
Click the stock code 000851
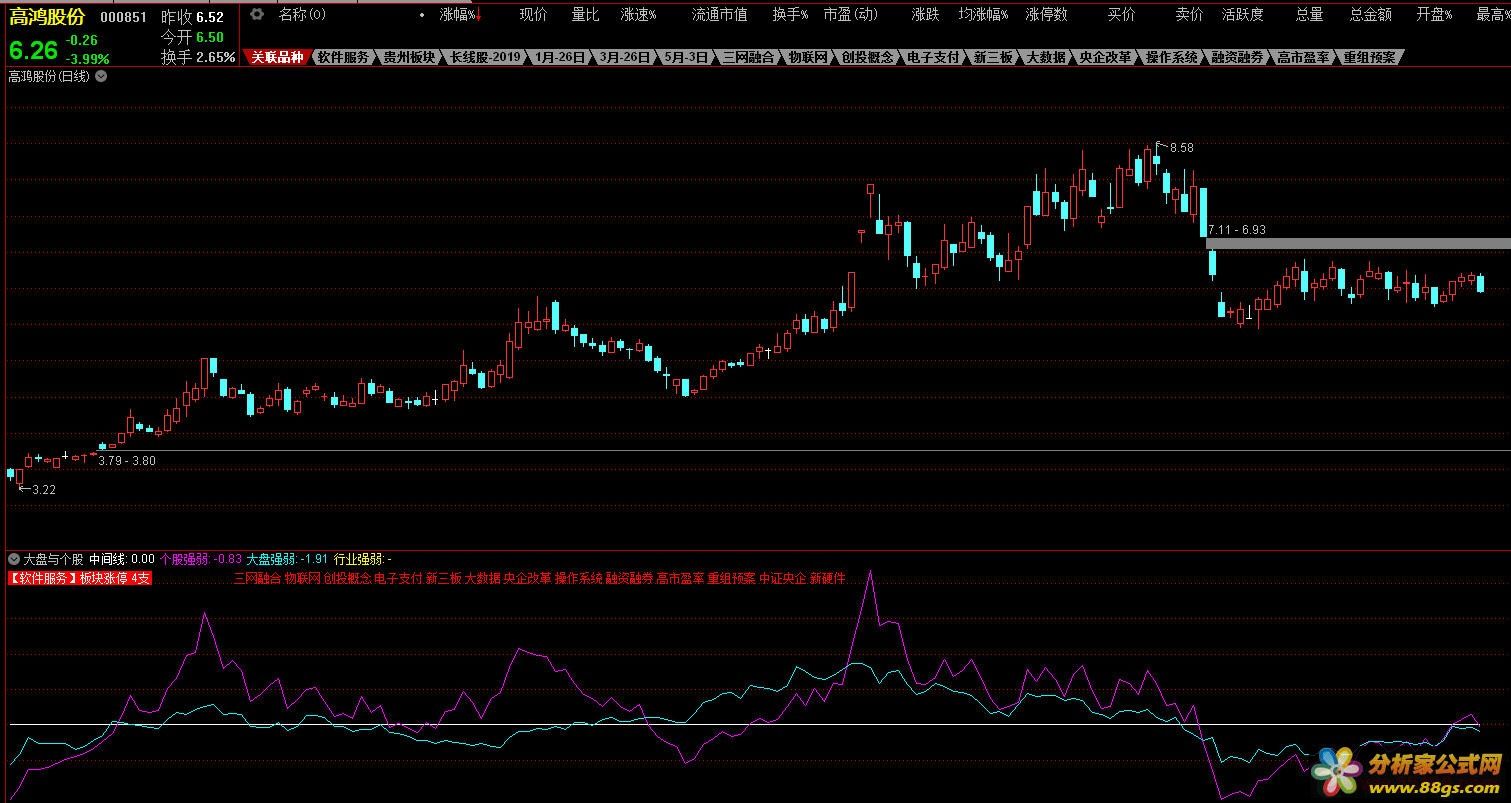coord(124,18)
